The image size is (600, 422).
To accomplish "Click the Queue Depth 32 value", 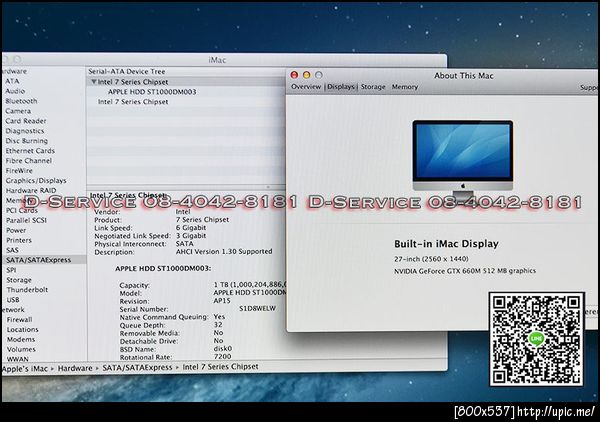I will 218,324.
